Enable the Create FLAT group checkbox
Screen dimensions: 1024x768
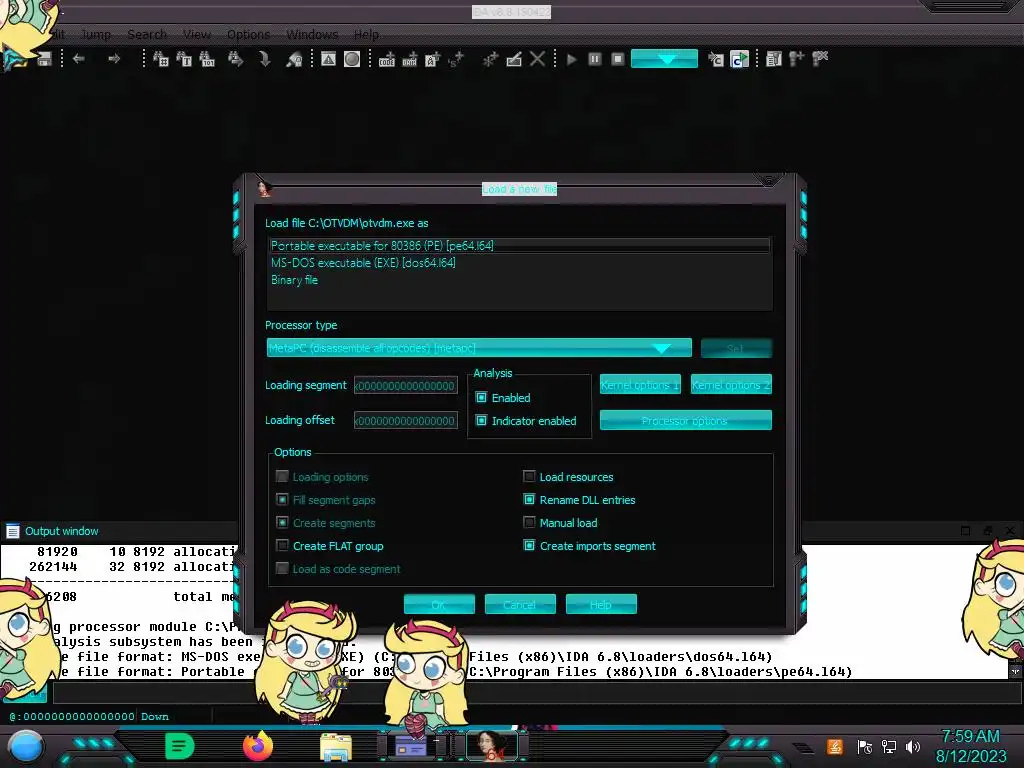pos(282,545)
